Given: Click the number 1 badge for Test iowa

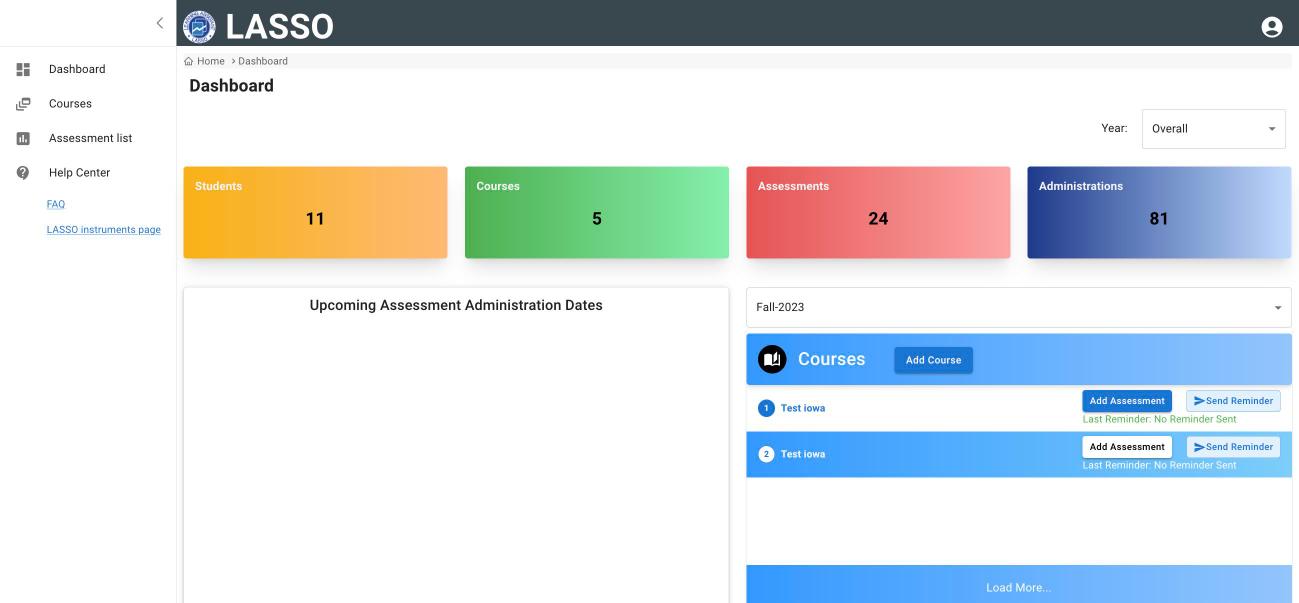Looking at the screenshot, I should click(x=767, y=408).
